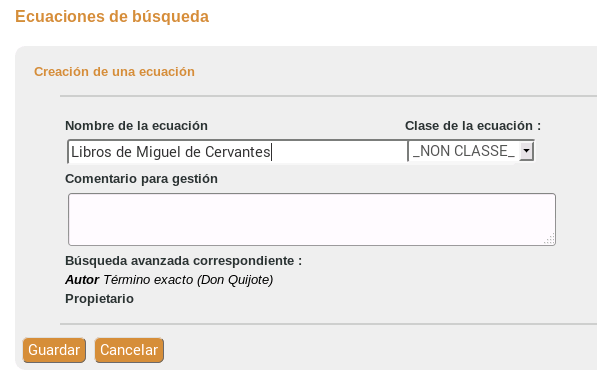Click the Nombre de la ecuación label
The height and width of the screenshot is (383, 597).
coord(136,126)
